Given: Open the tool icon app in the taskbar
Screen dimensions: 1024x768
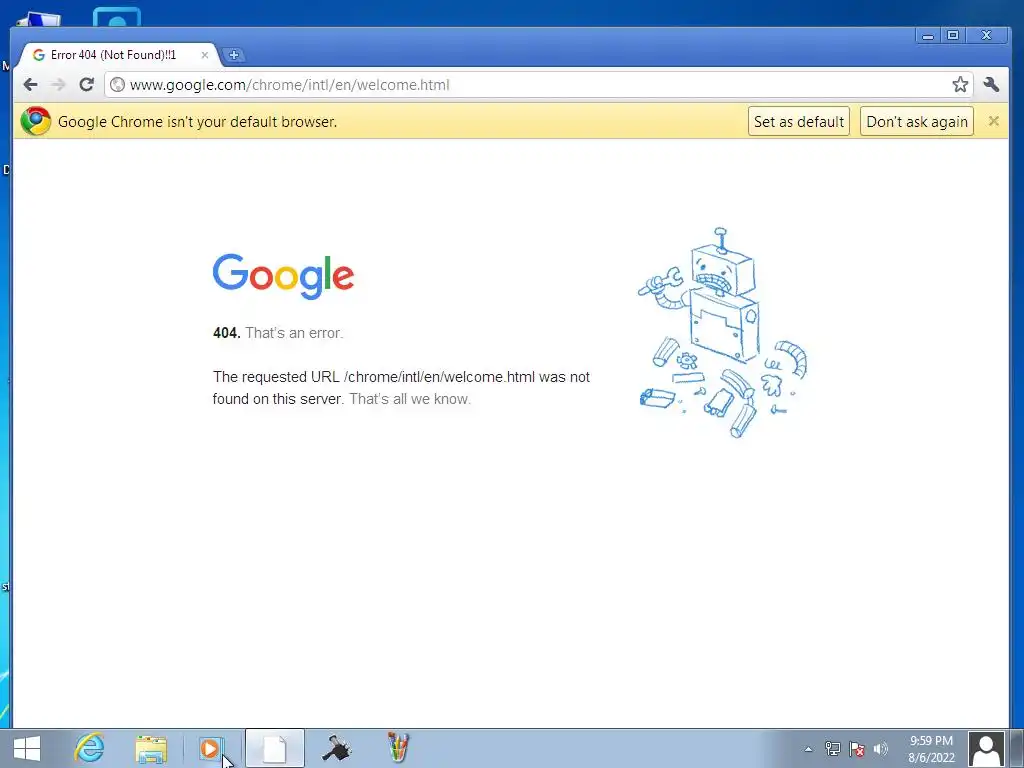Looking at the screenshot, I should click(x=337, y=748).
